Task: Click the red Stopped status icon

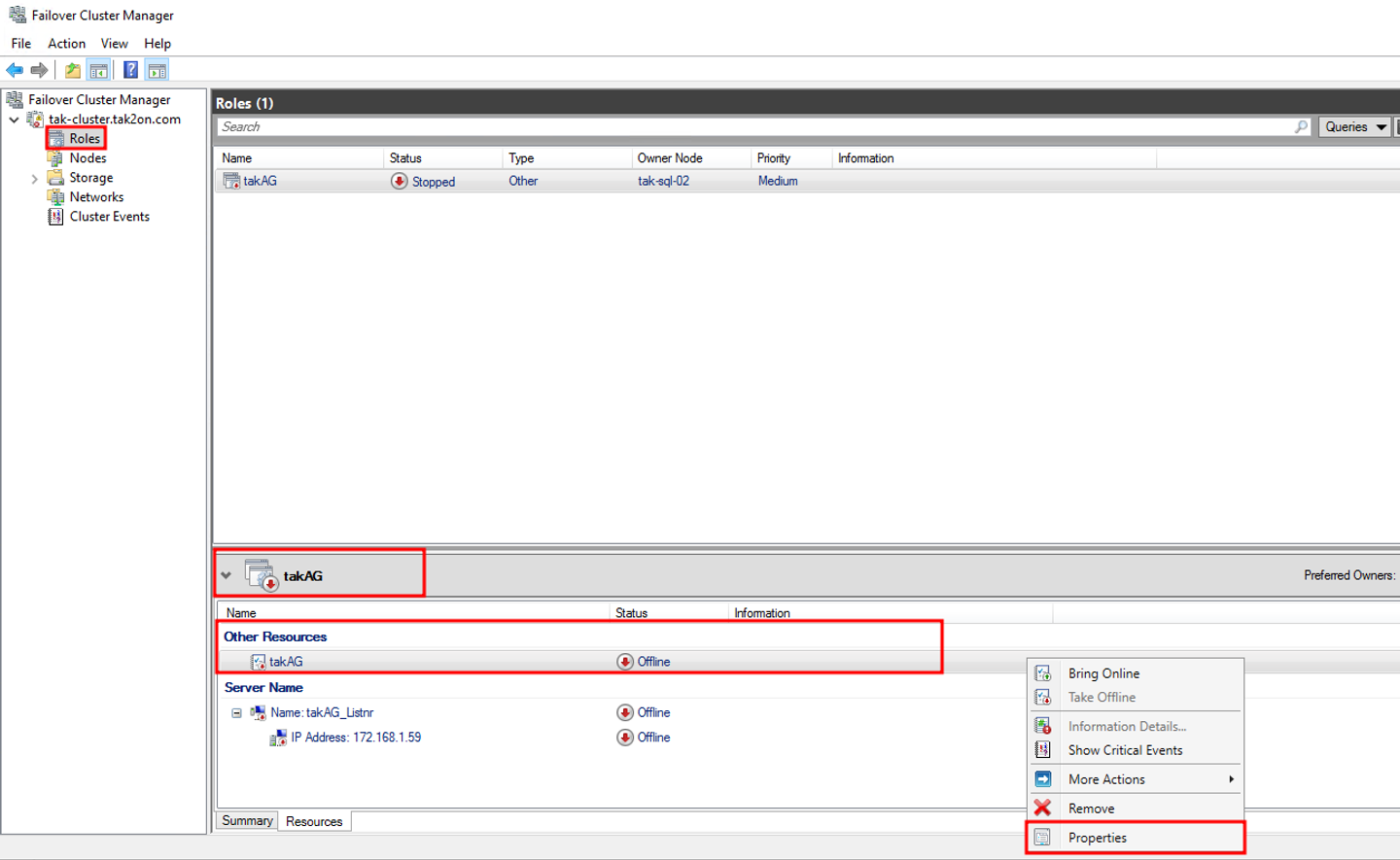Action: [400, 181]
